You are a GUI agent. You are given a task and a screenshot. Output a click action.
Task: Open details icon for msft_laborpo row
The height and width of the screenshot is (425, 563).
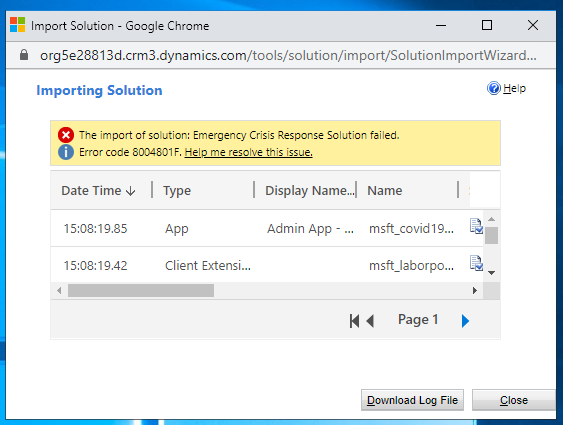(x=476, y=263)
